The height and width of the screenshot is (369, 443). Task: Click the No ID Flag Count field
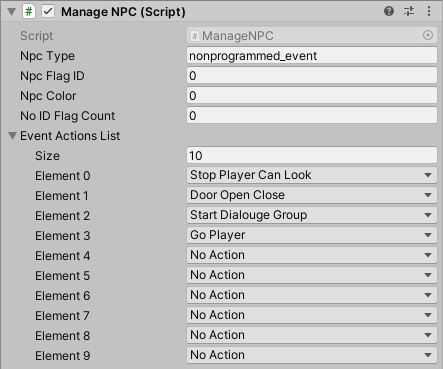click(x=312, y=116)
